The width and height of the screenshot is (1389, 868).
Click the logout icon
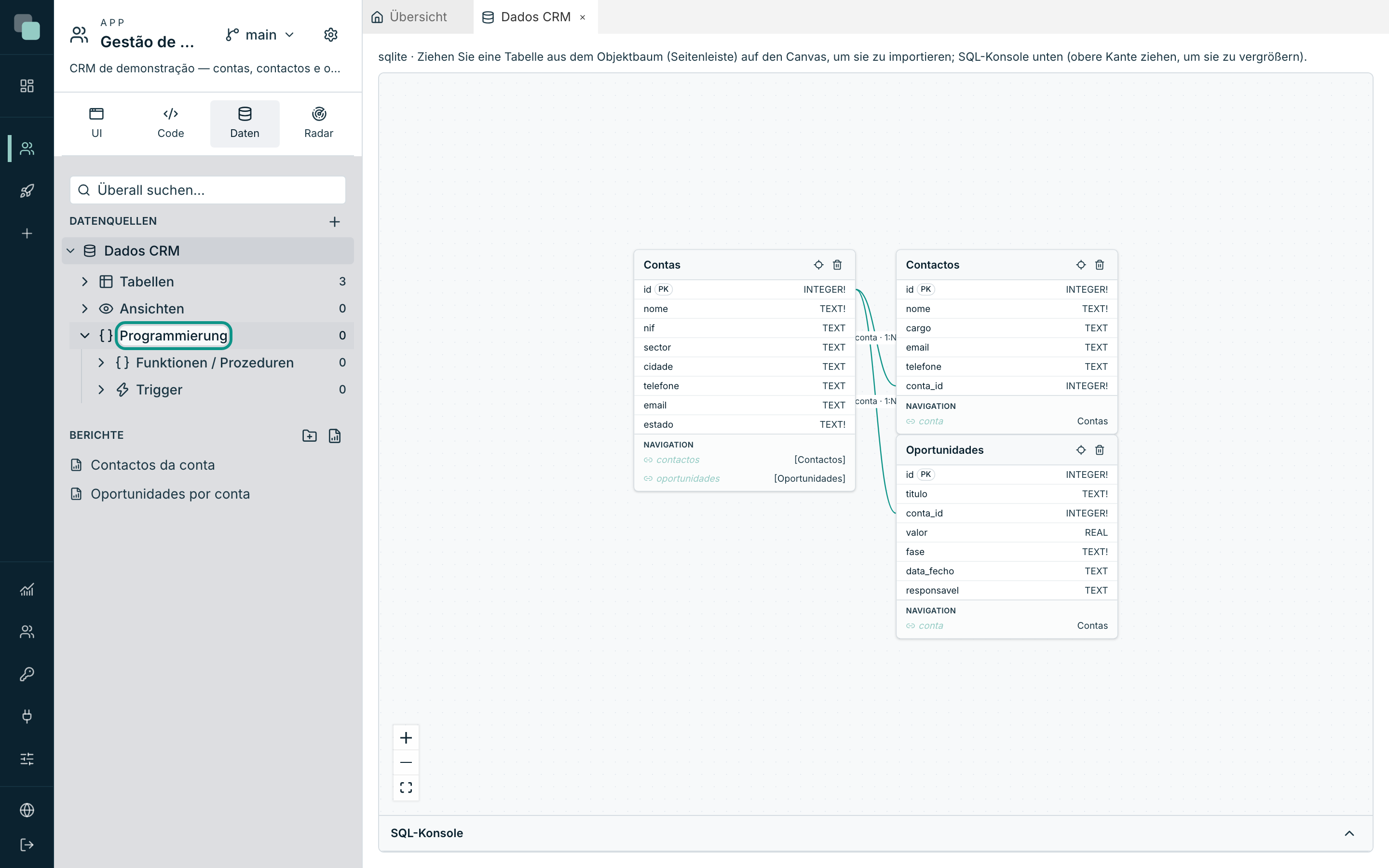27,845
